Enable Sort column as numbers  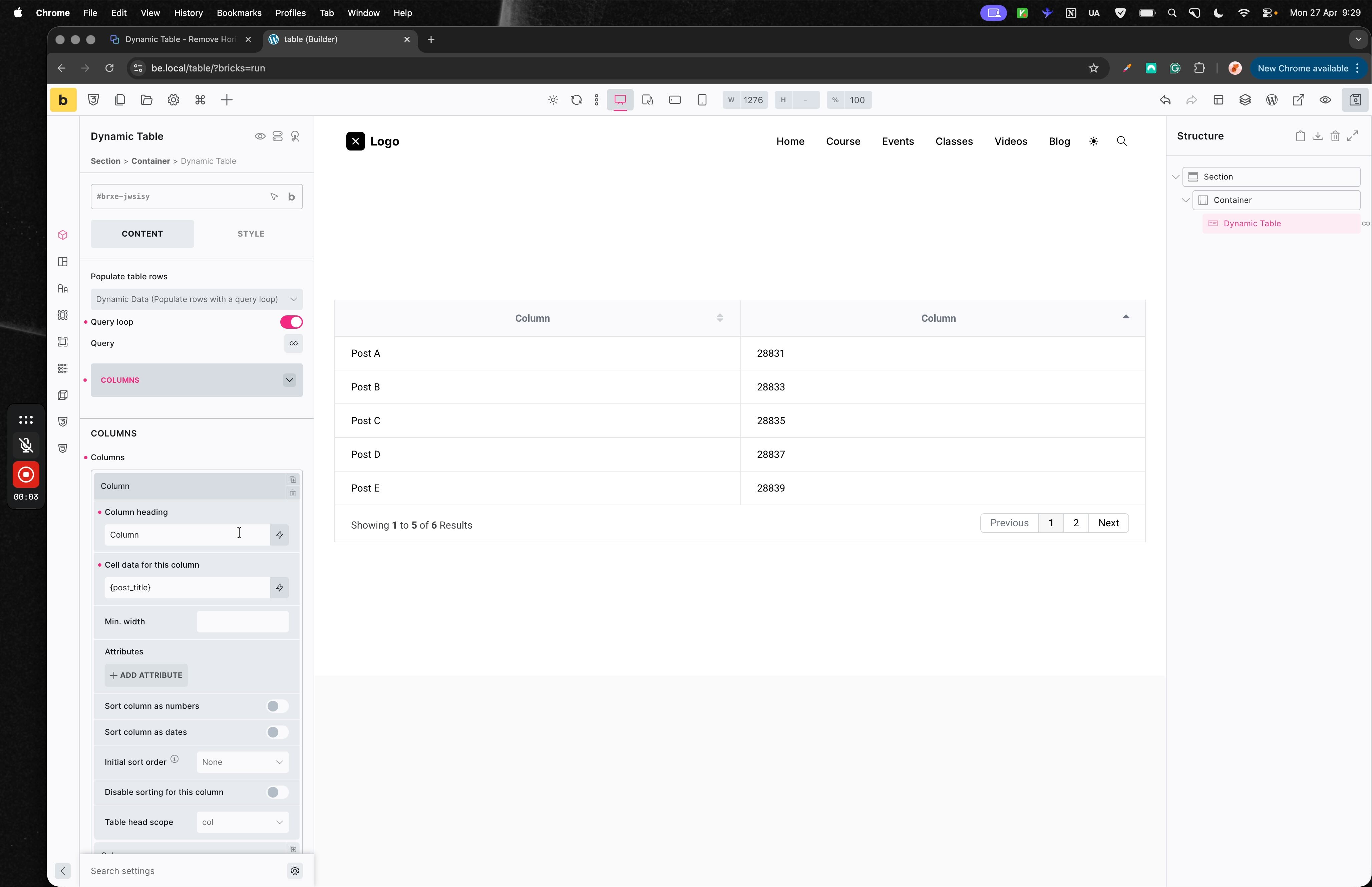click(x=277, y=706)
